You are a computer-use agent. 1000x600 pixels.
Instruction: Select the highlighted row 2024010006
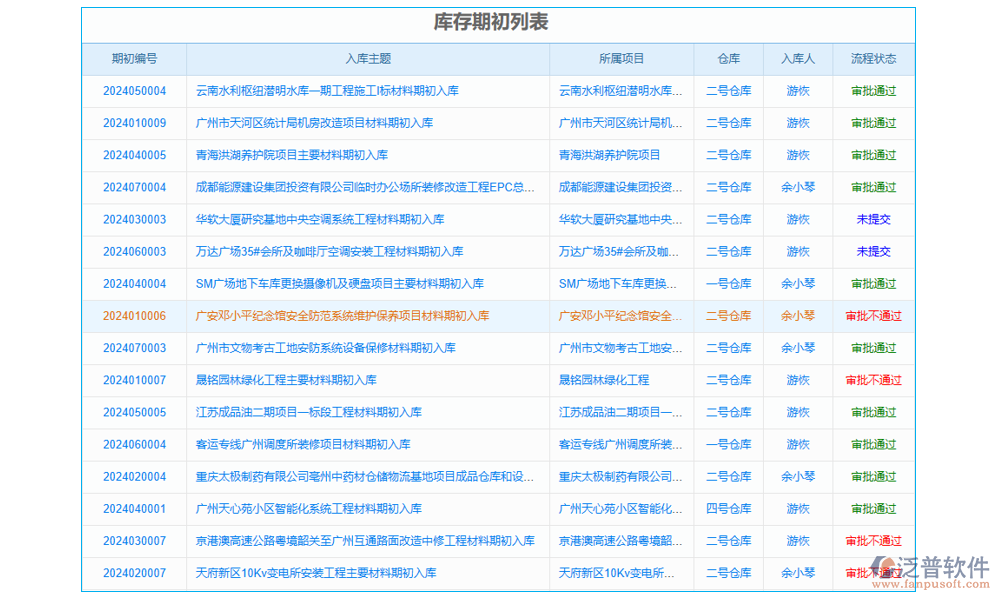point(137,316)
